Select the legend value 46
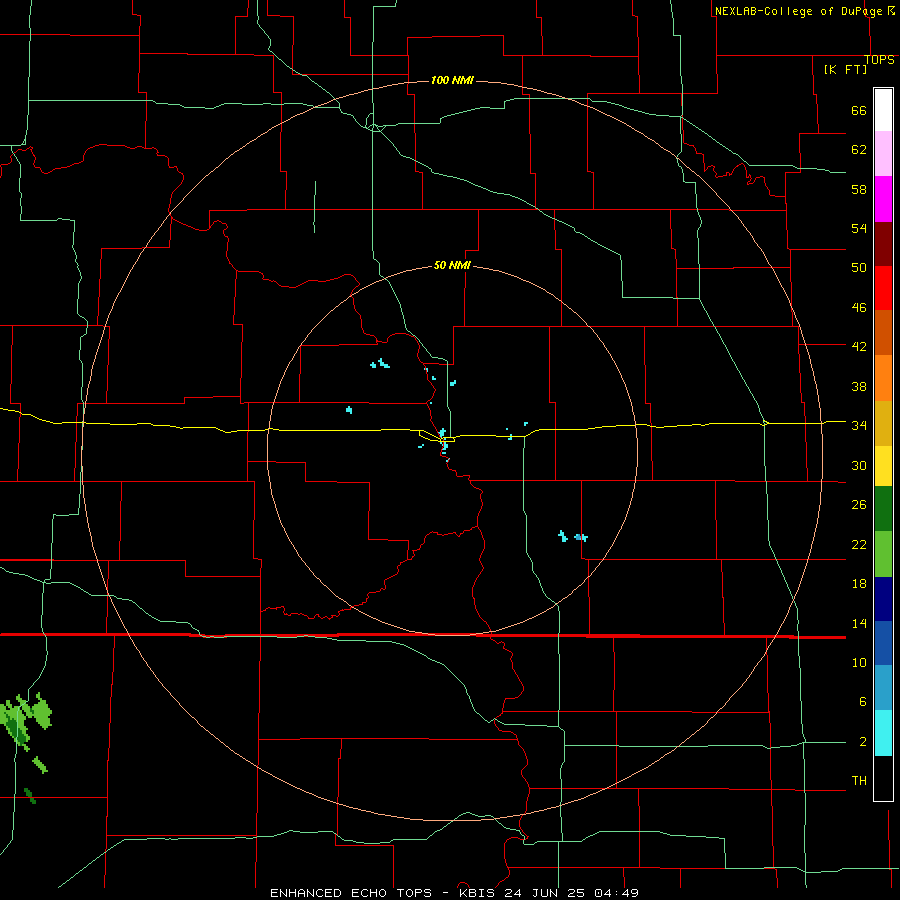The width and height of the screenshot is (900, 900). [x=859, y=308]
